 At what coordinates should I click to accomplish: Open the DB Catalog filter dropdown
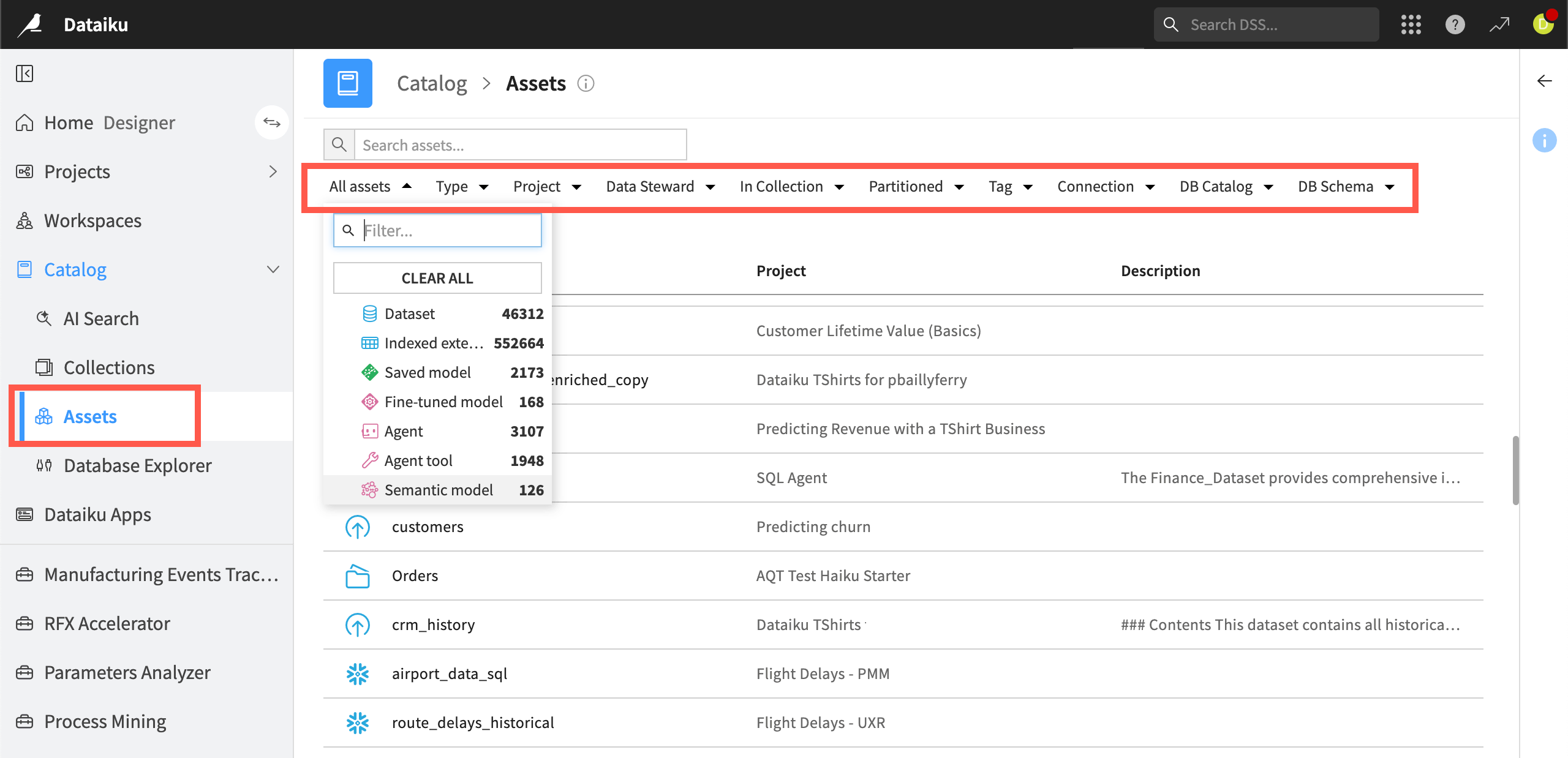pos(1227,186)
